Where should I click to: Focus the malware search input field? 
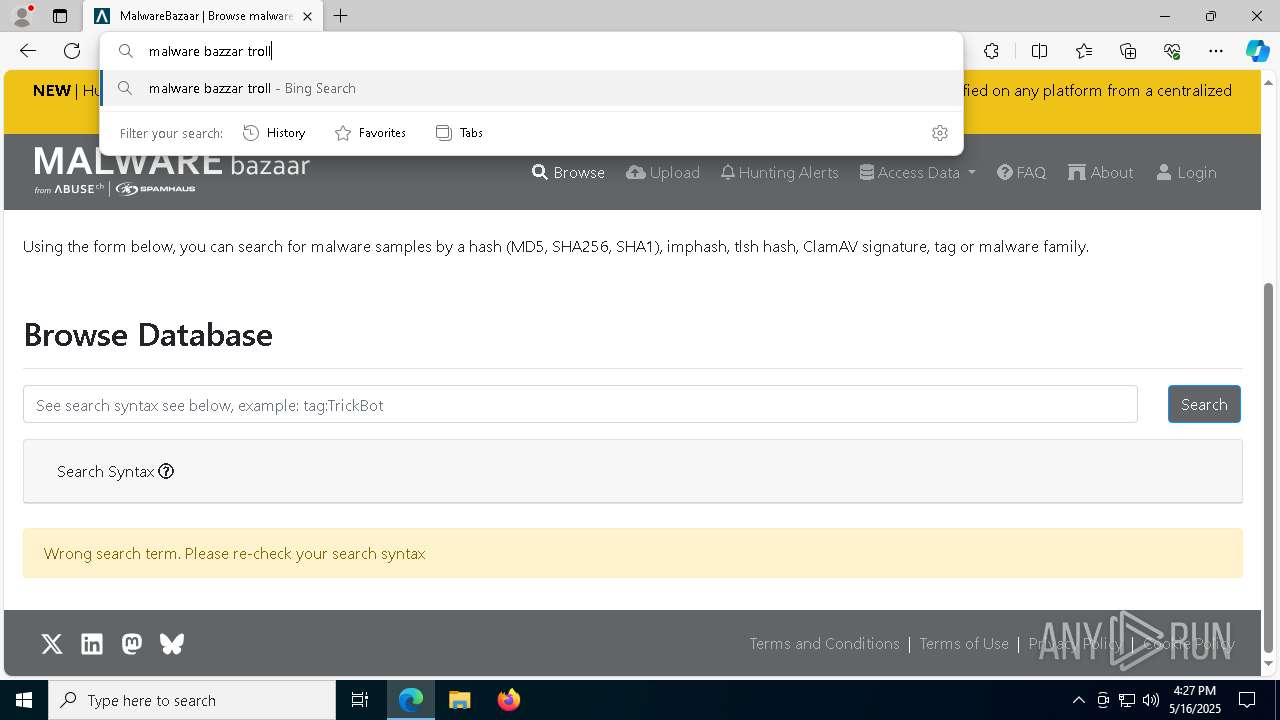(580, 405)
